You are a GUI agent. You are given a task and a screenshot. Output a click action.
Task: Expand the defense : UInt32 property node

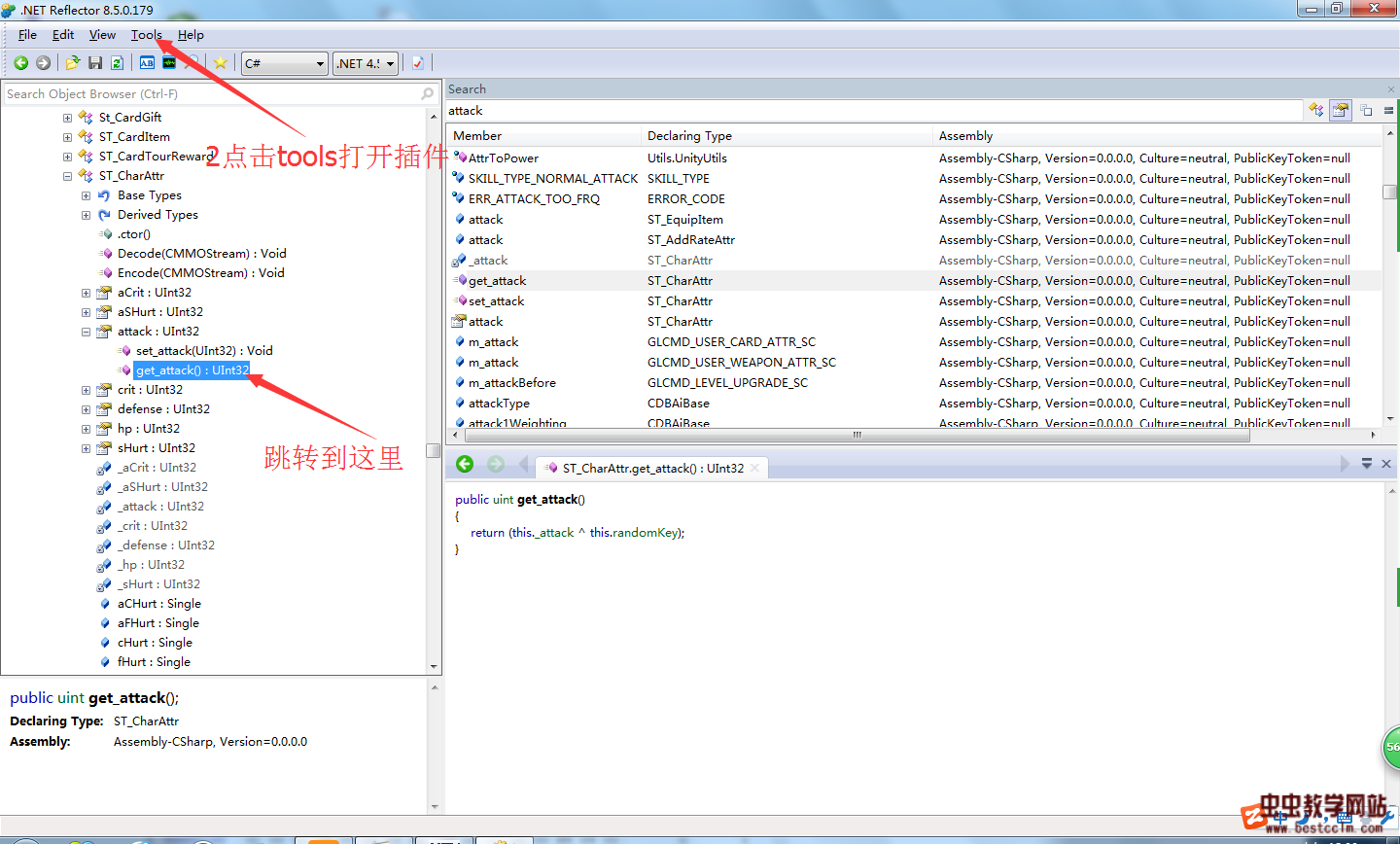[86, 409]
